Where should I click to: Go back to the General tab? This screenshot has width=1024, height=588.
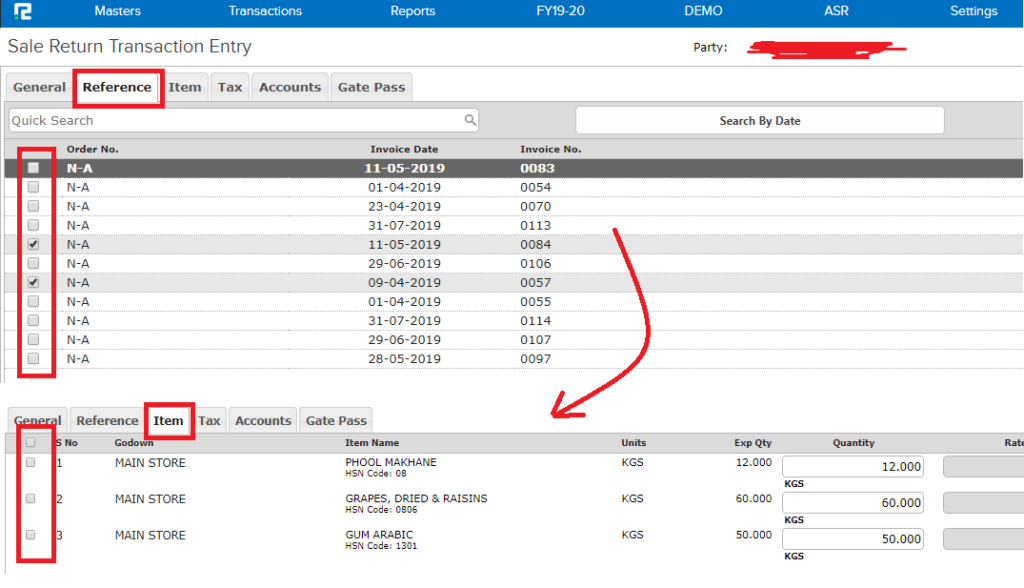pyautogui.click(x=39, y=87)
